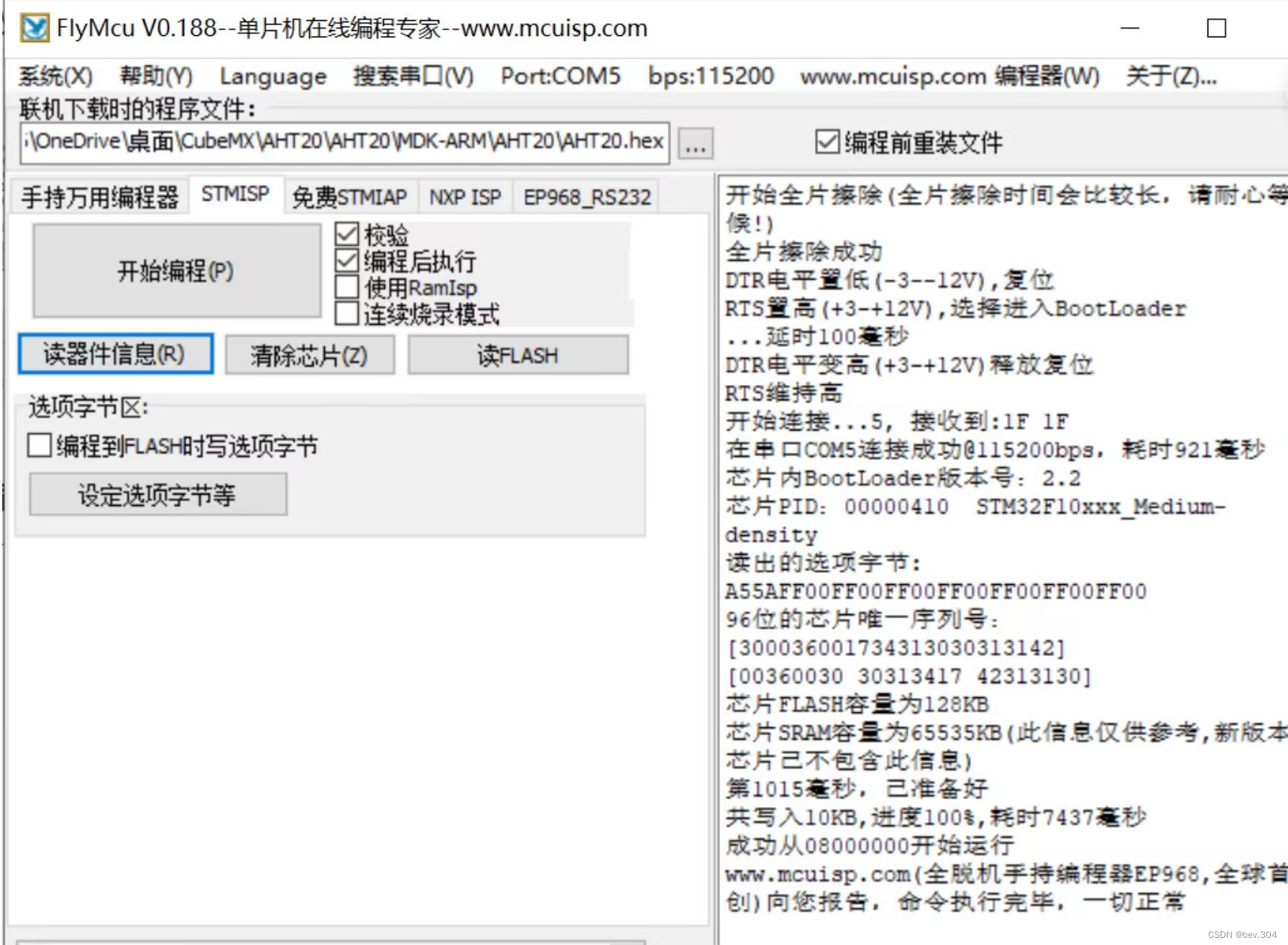Open the 搜索串口(V) menu
Image resolution: width=1288 pixels, height=945 pixels.
click(x=413, y=76)
